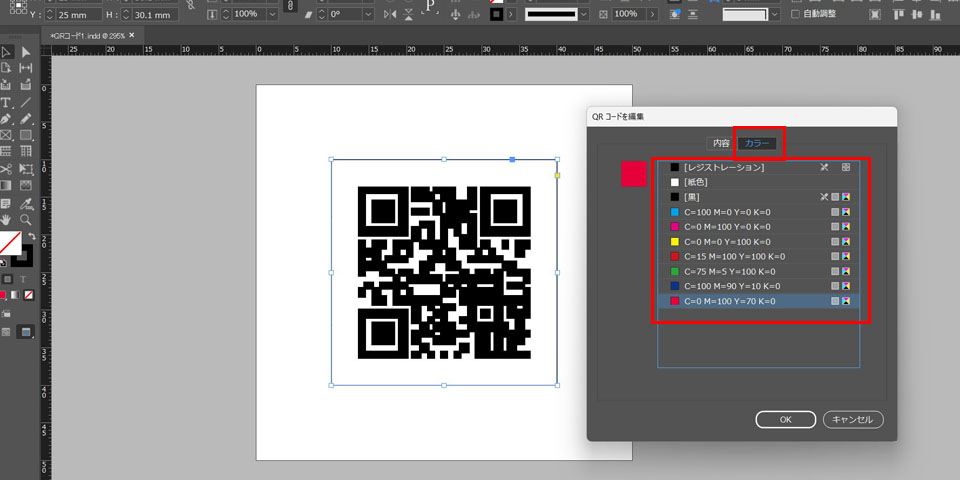The image size is (960, 480).
Task: Click the OK button
Action: 785,420
